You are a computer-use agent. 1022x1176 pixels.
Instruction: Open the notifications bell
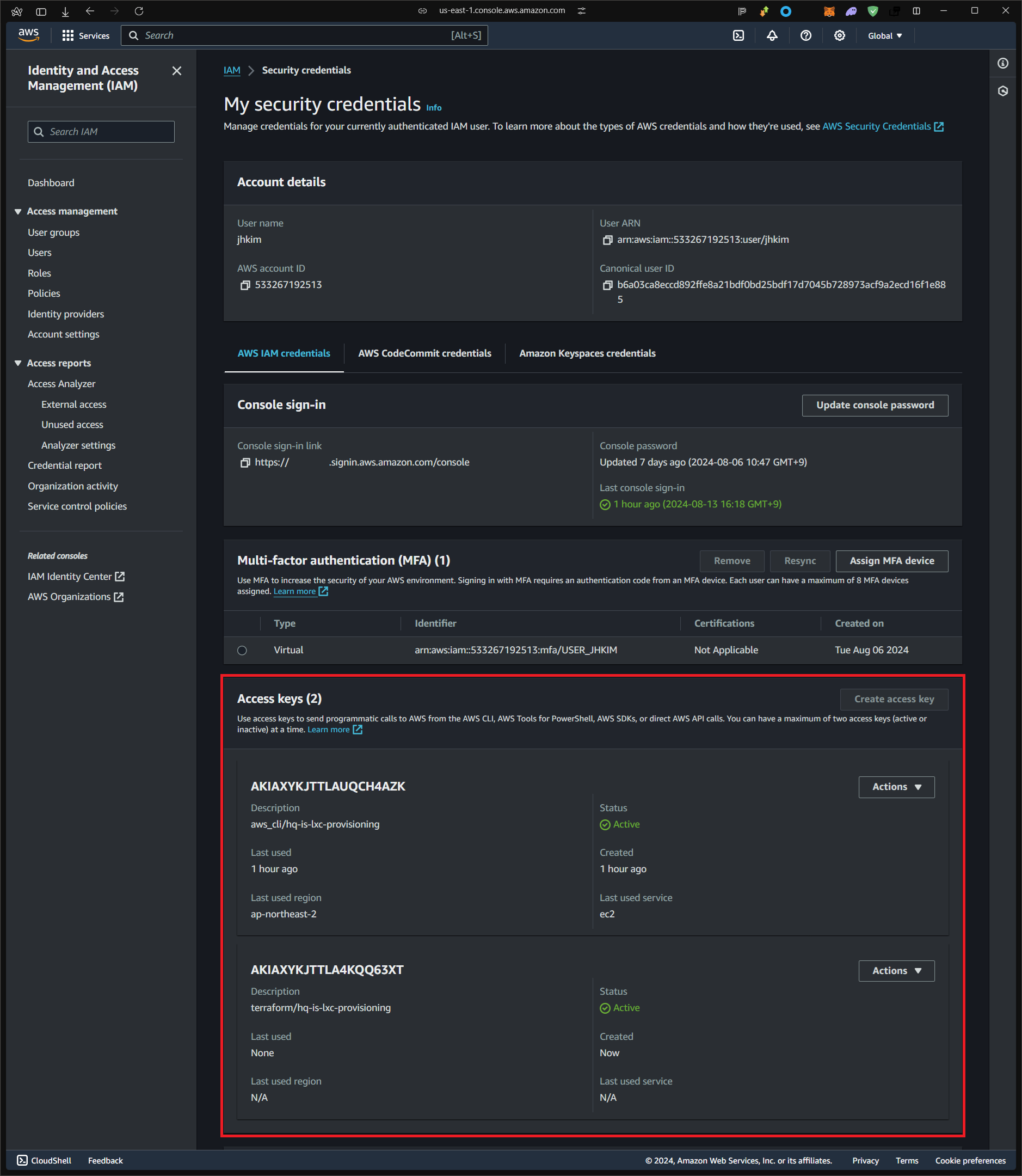click(772, 35)
